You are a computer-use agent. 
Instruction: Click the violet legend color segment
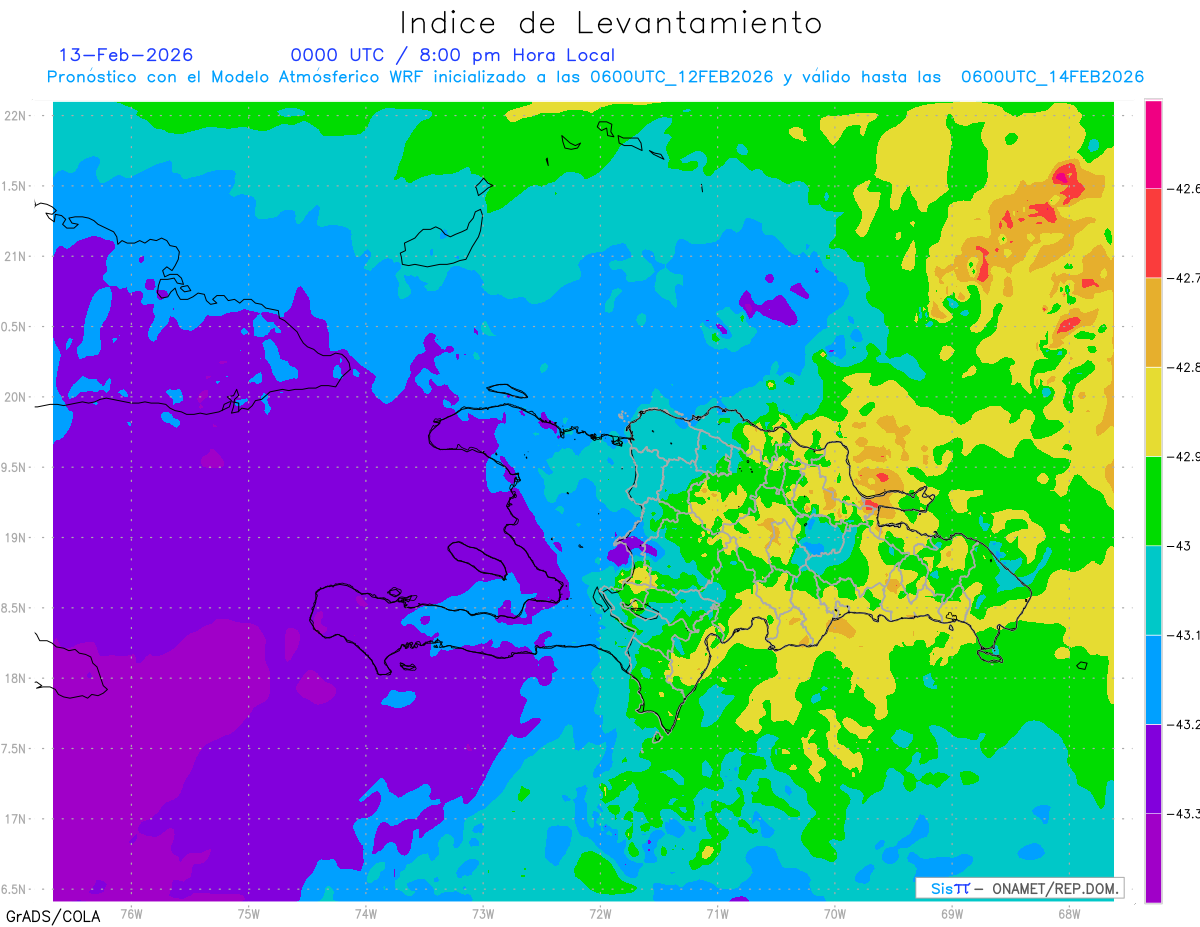[x=1153, y=768]
